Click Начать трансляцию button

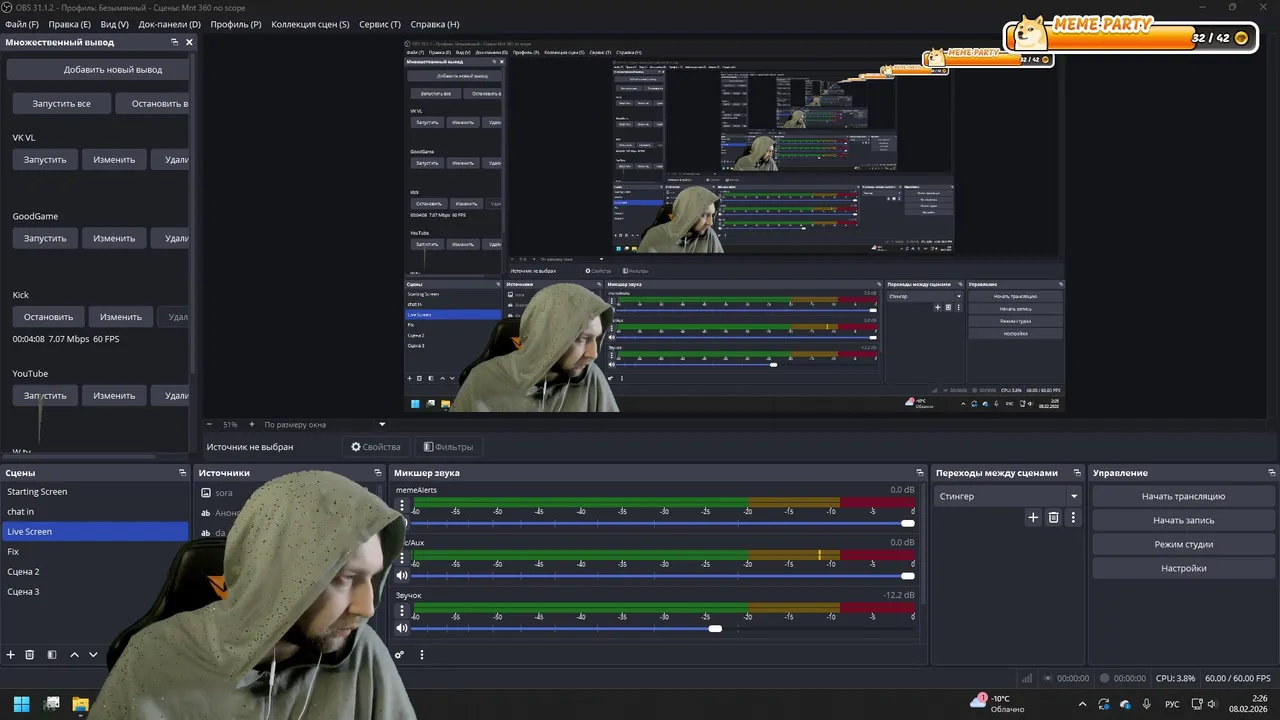(x=1183, y=496)
